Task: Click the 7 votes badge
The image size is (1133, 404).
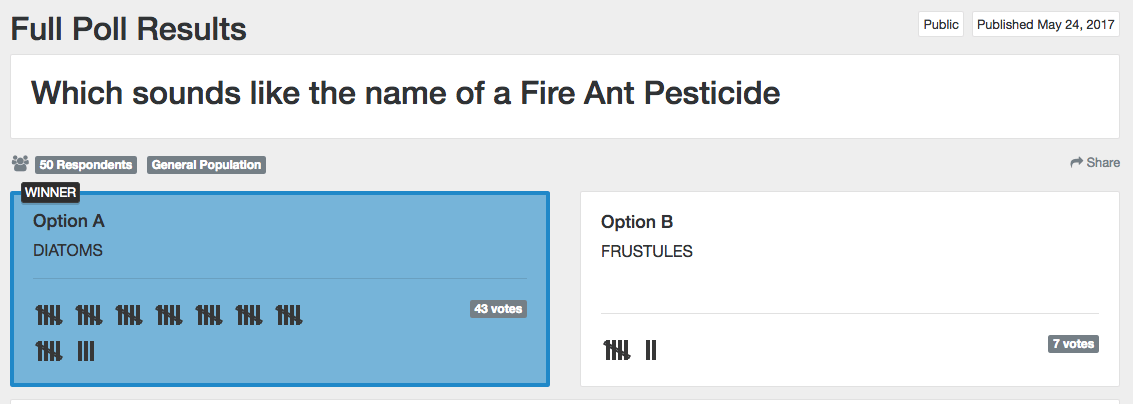Action: click(x=1073, y=344)
